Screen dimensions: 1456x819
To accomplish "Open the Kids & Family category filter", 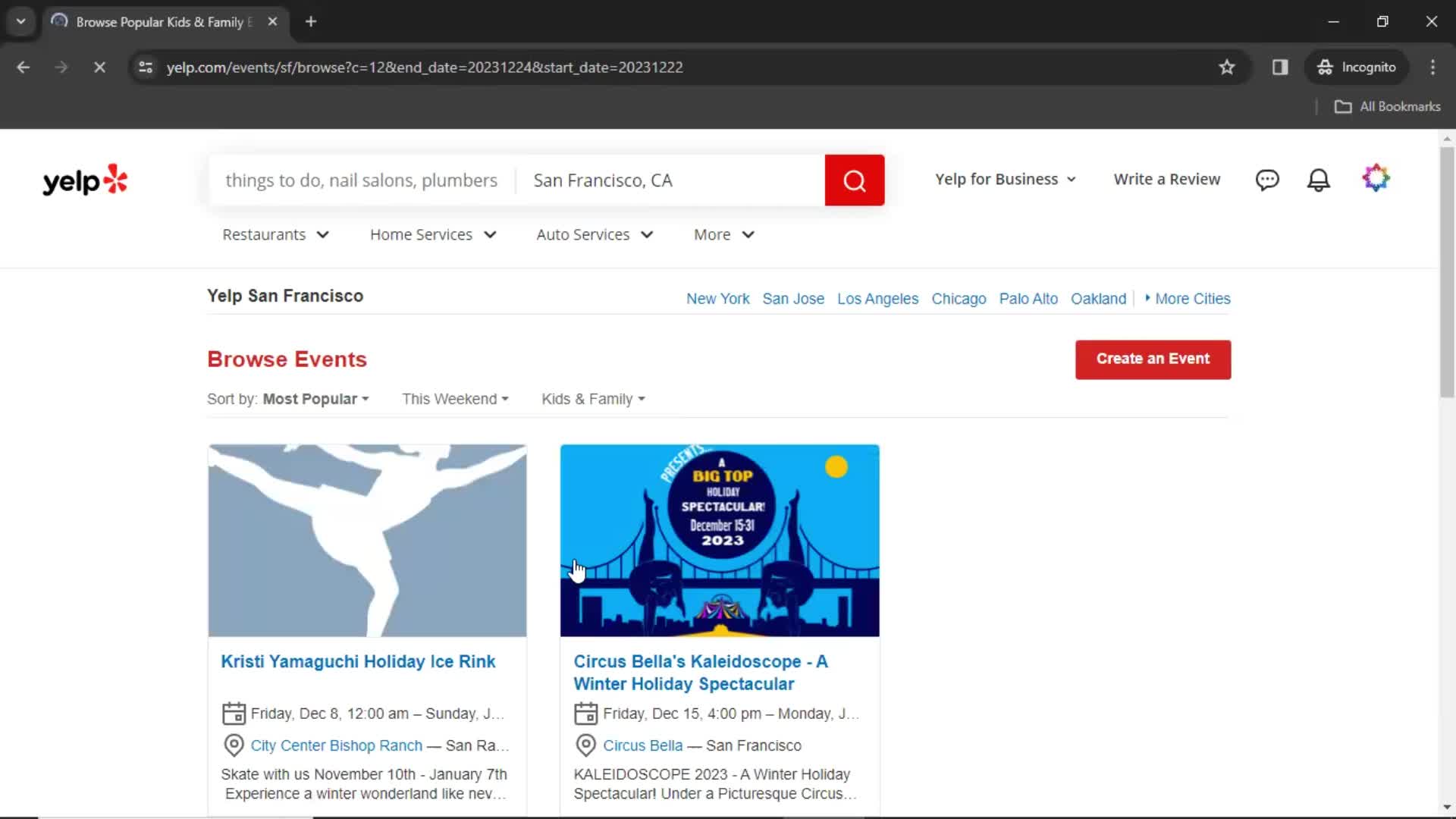I will [x=593, y=399].
